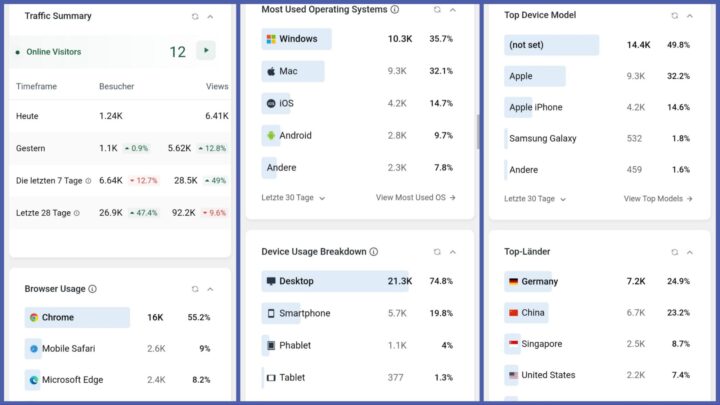Open the View Top Models link

(x=657, y=199)
